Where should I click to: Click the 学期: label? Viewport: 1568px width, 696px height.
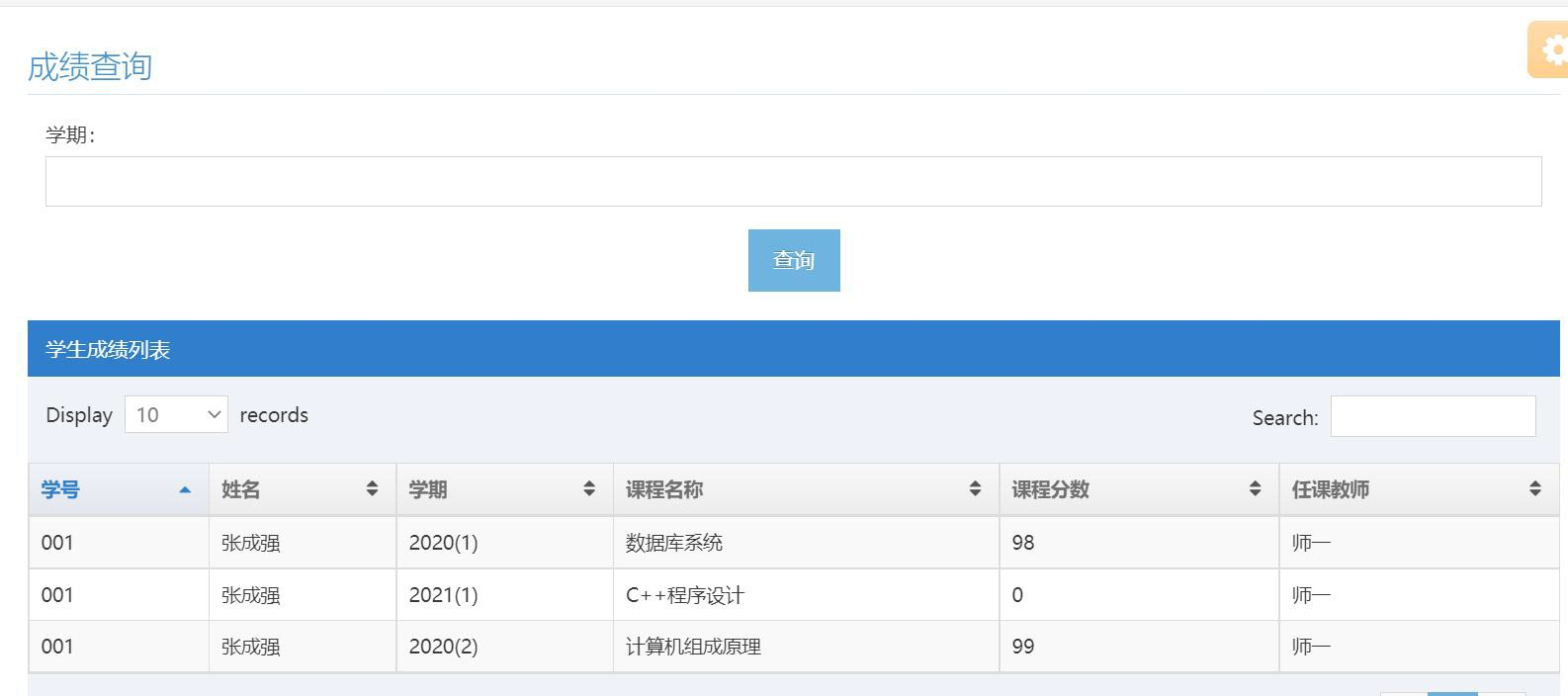(70, 134)
